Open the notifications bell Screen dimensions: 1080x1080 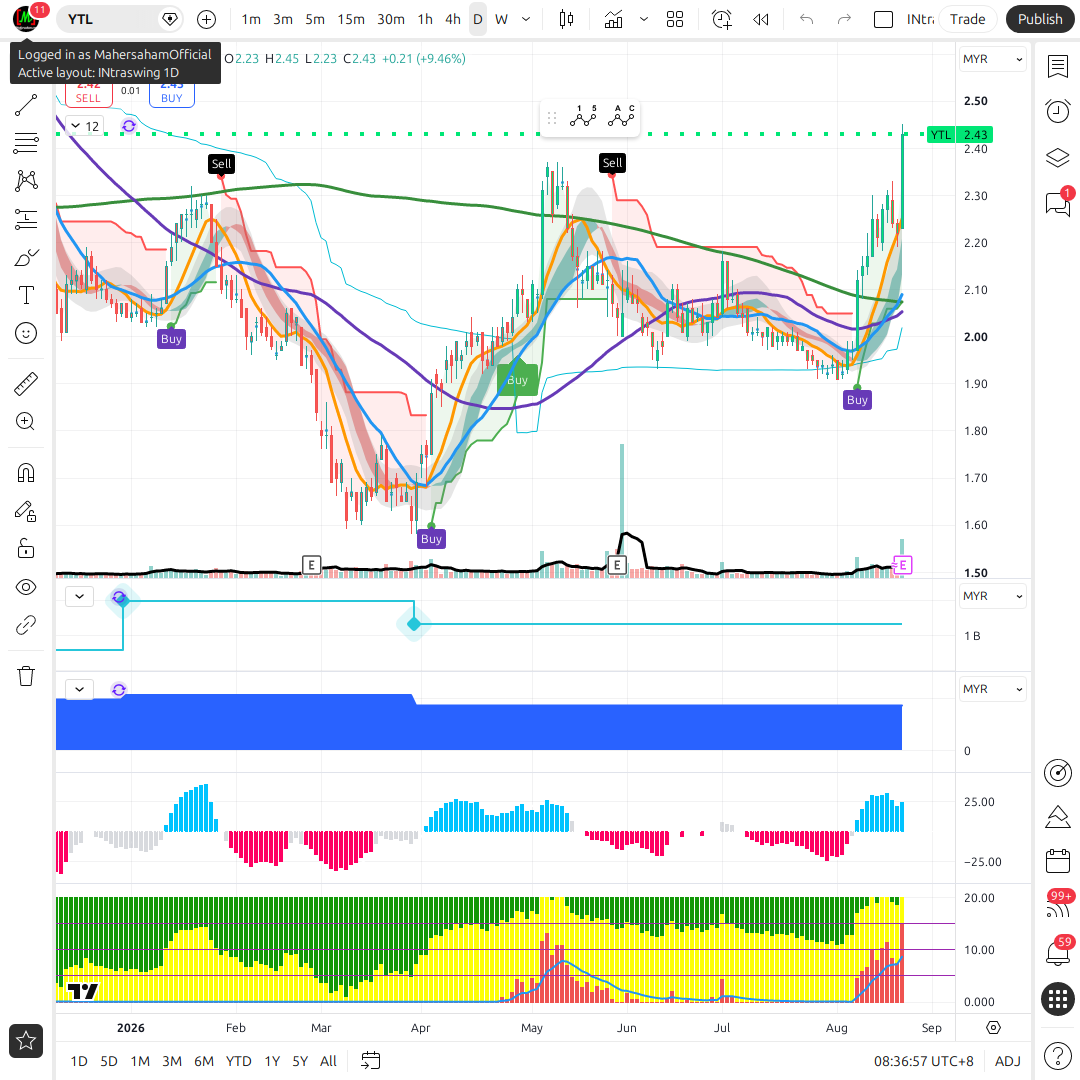1058,953
